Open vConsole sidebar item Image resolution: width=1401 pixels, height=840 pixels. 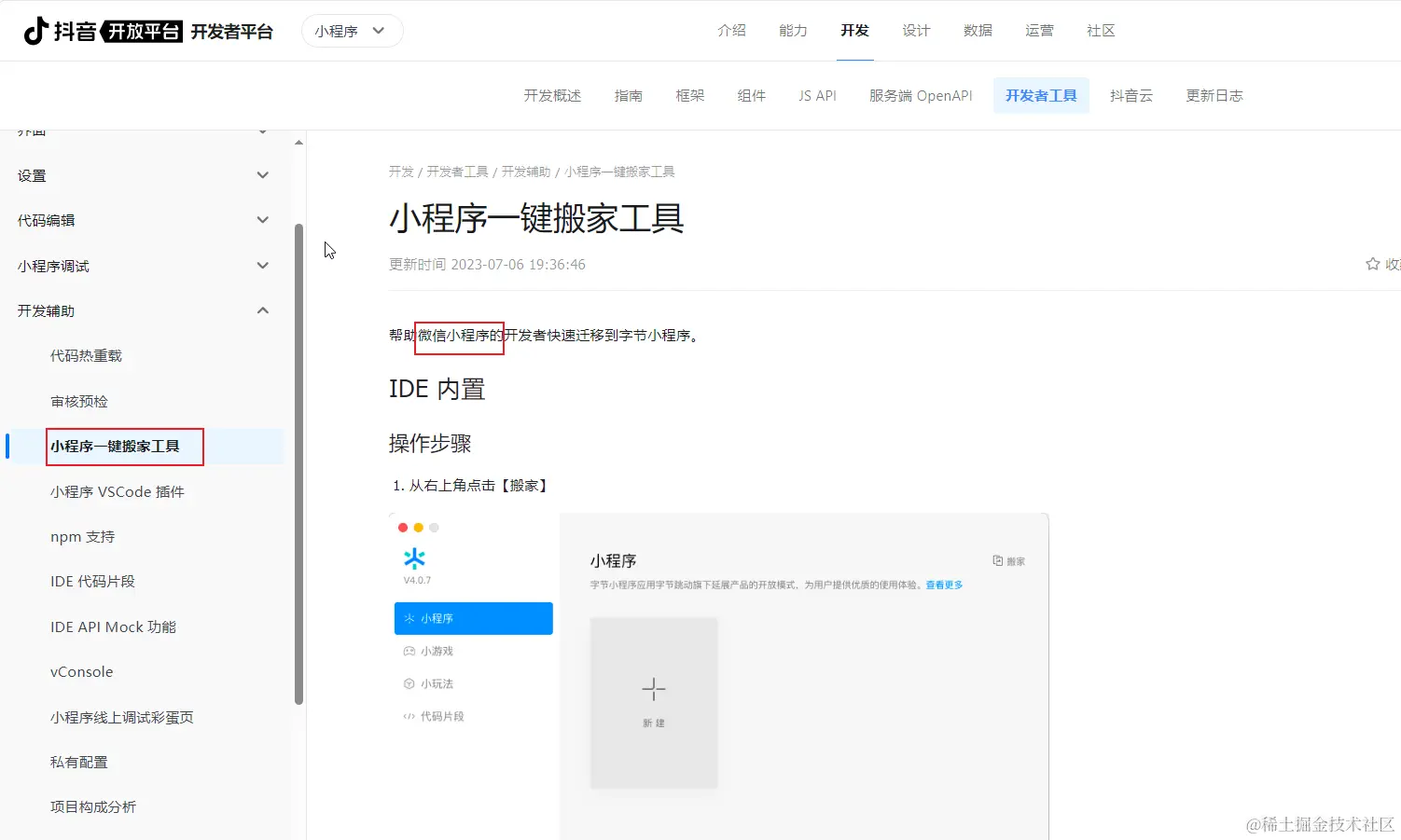pyautogui.click(x=81, y=672)
